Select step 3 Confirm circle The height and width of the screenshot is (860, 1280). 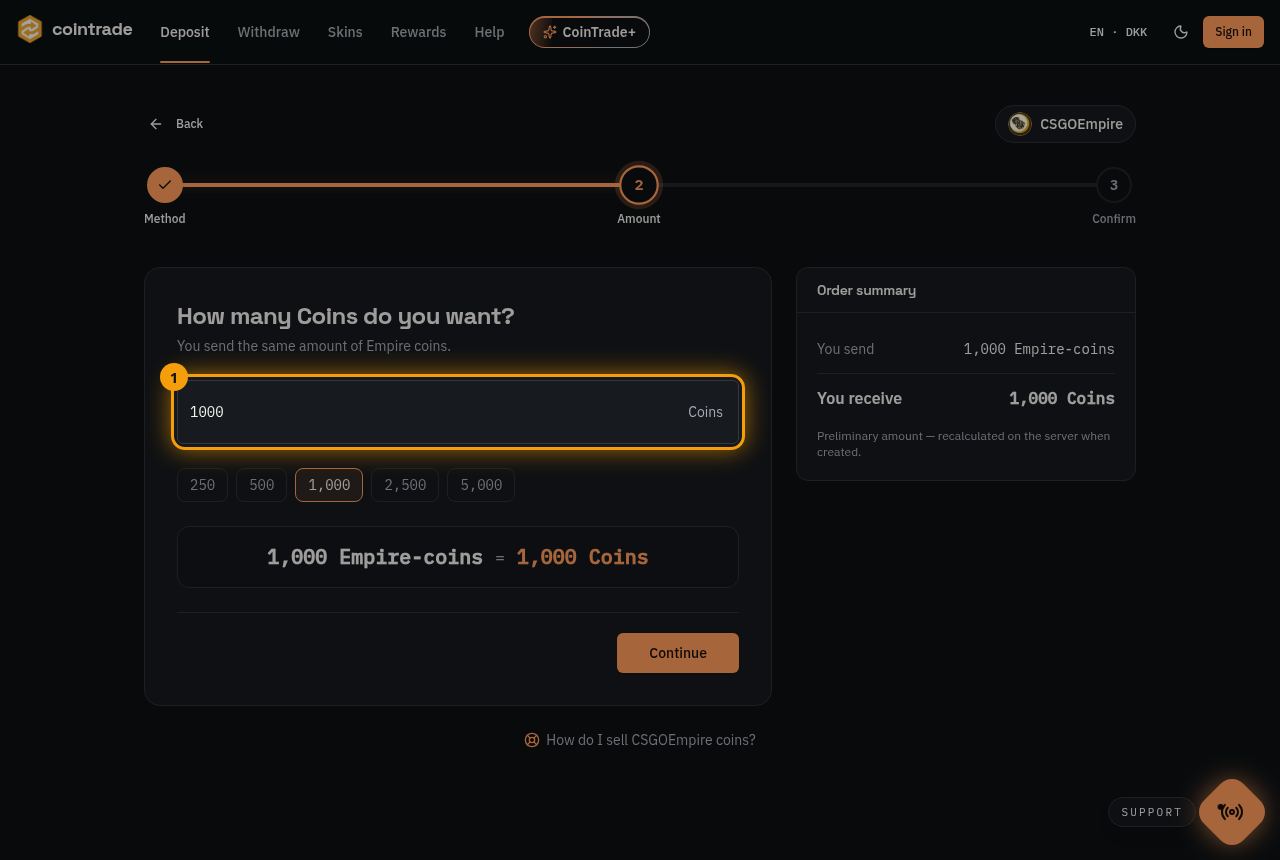1114,185
